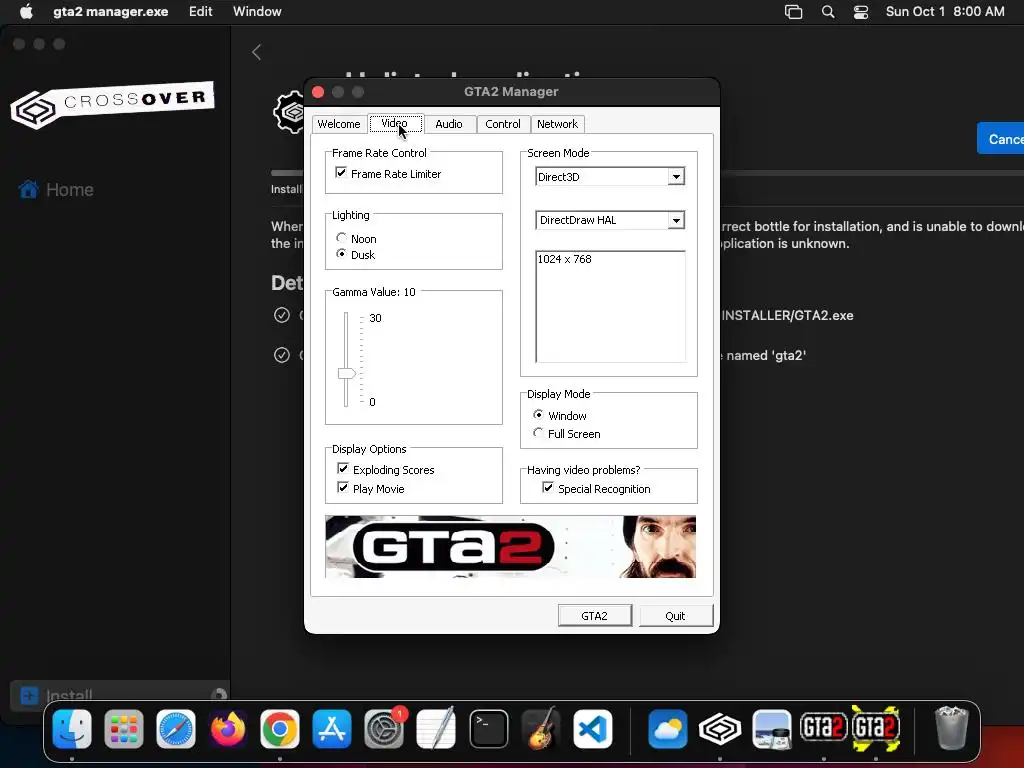Click the Quit button
The width and height of the screenshot is (1024, 768).
point(675,616)
